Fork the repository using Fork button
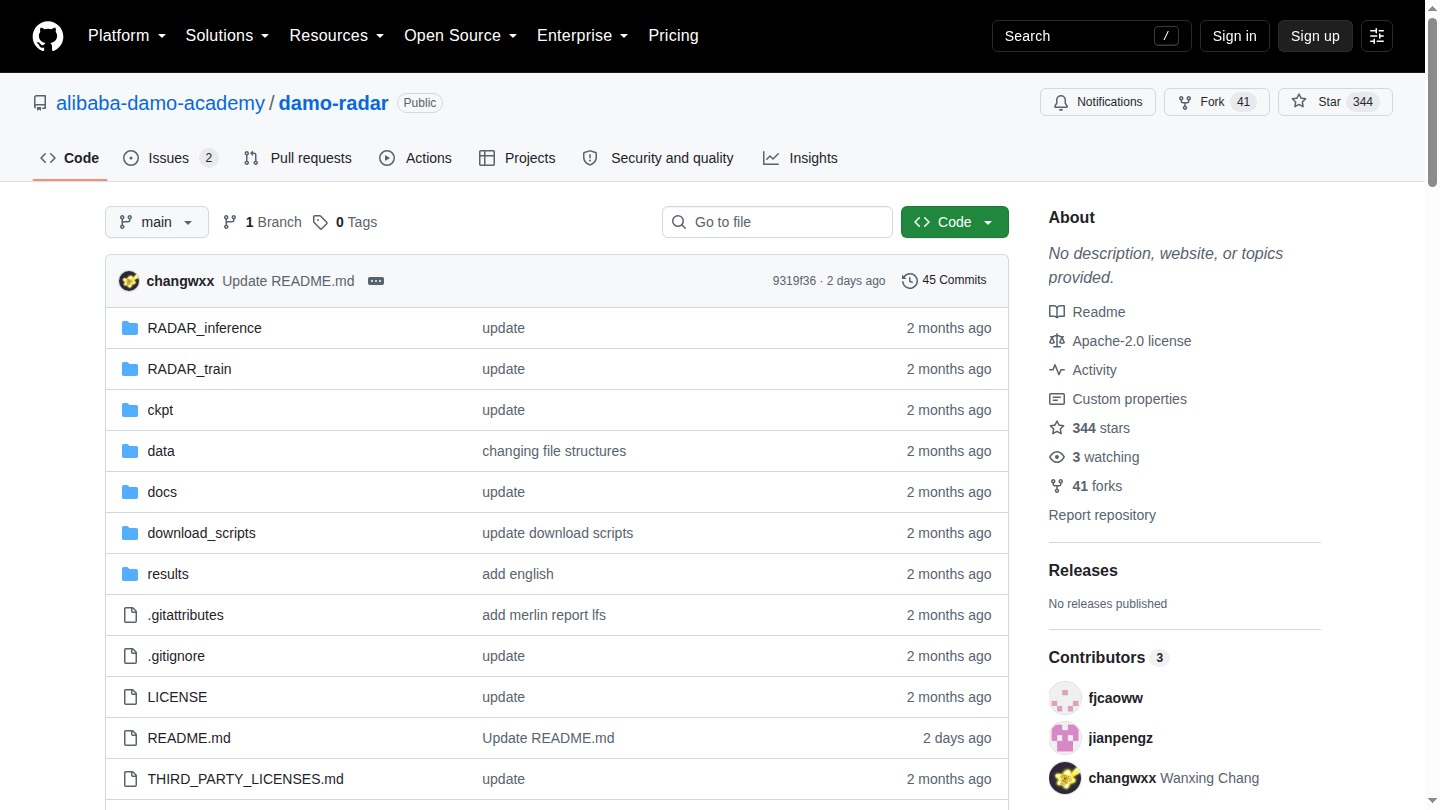 point(1216,102)
